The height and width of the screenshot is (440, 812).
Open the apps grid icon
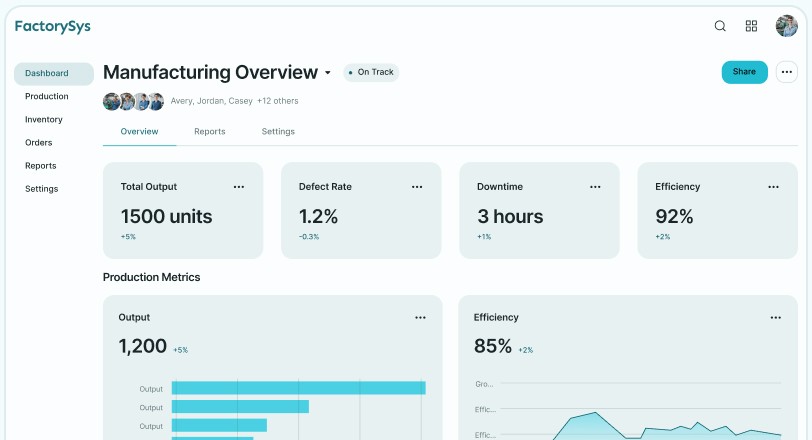(x=752, y=26)
